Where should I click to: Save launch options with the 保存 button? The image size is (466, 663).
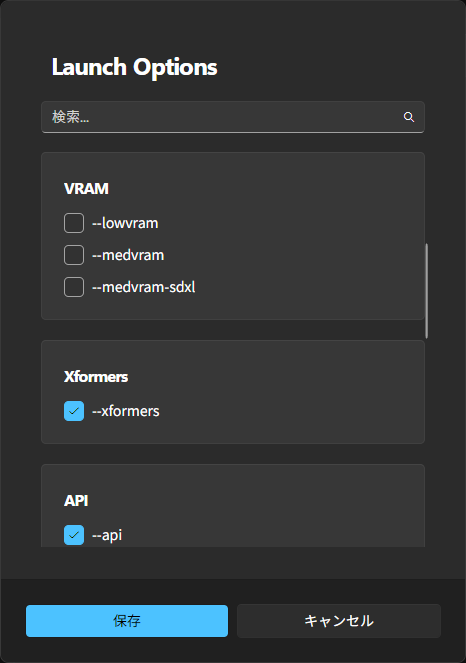127,621
